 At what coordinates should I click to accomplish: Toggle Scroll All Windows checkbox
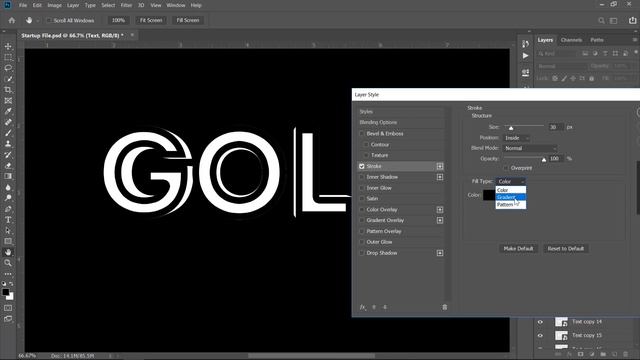[49, 20]
